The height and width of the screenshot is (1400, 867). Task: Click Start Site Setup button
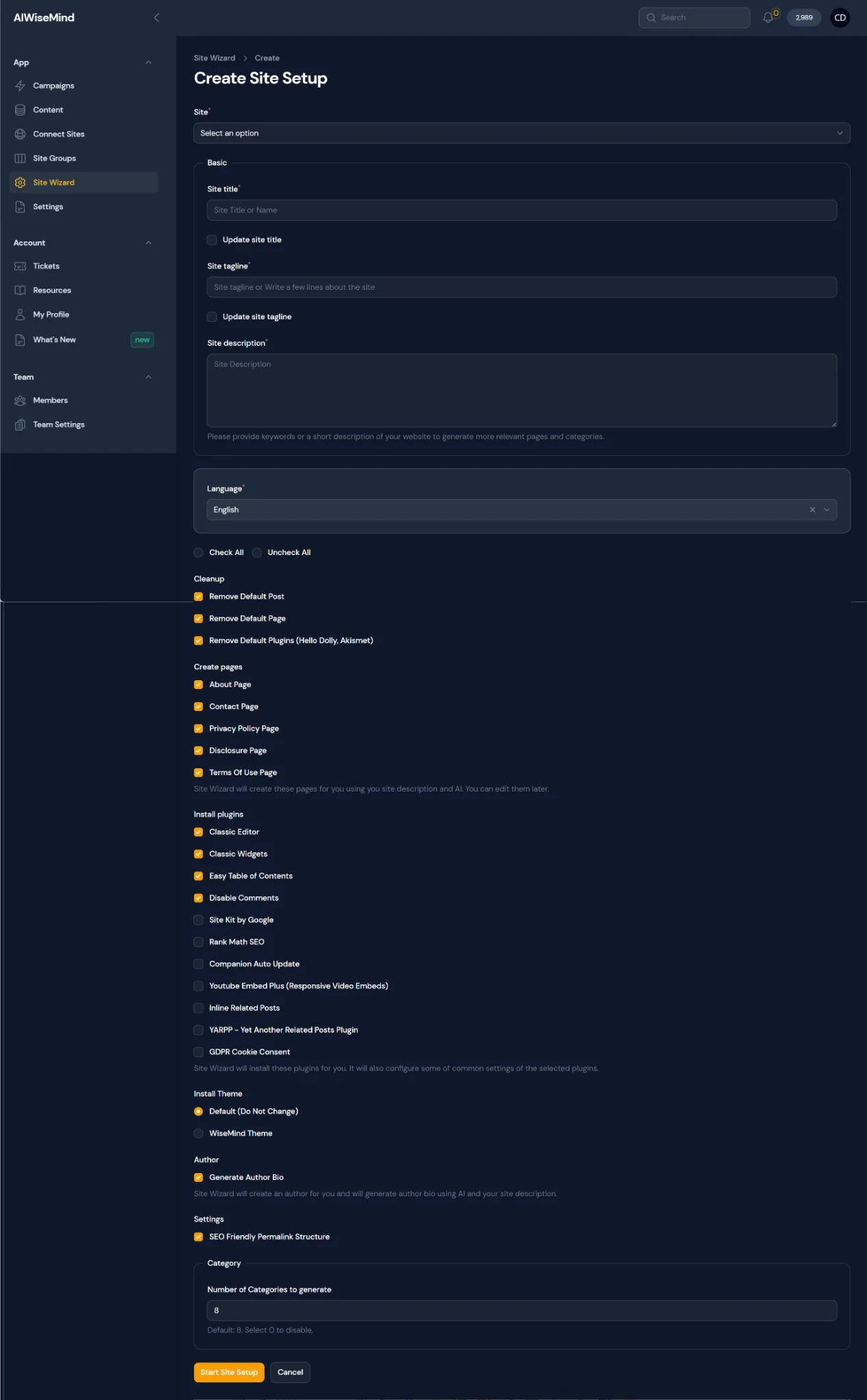click(x=229, y=1372)
